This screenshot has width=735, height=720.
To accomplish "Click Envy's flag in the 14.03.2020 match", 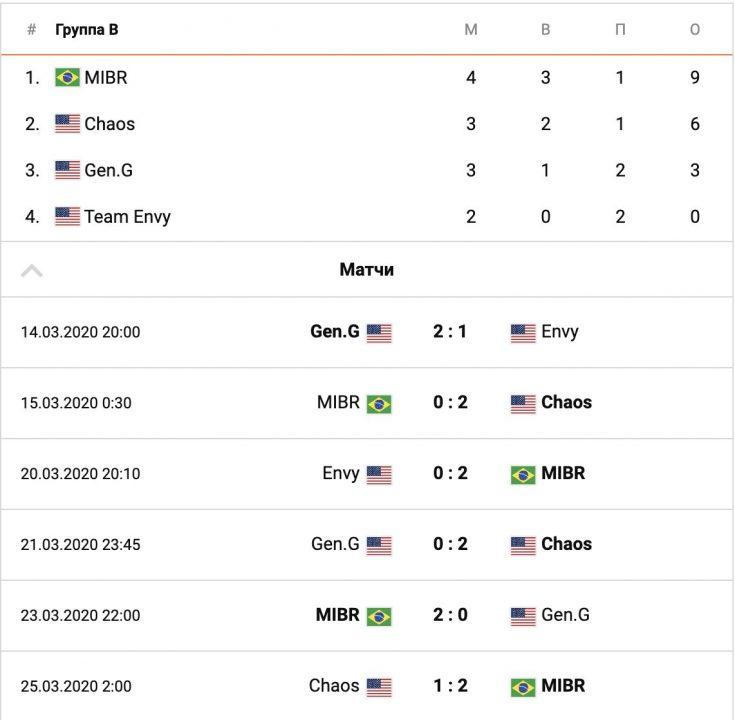I will pos(523,333).
